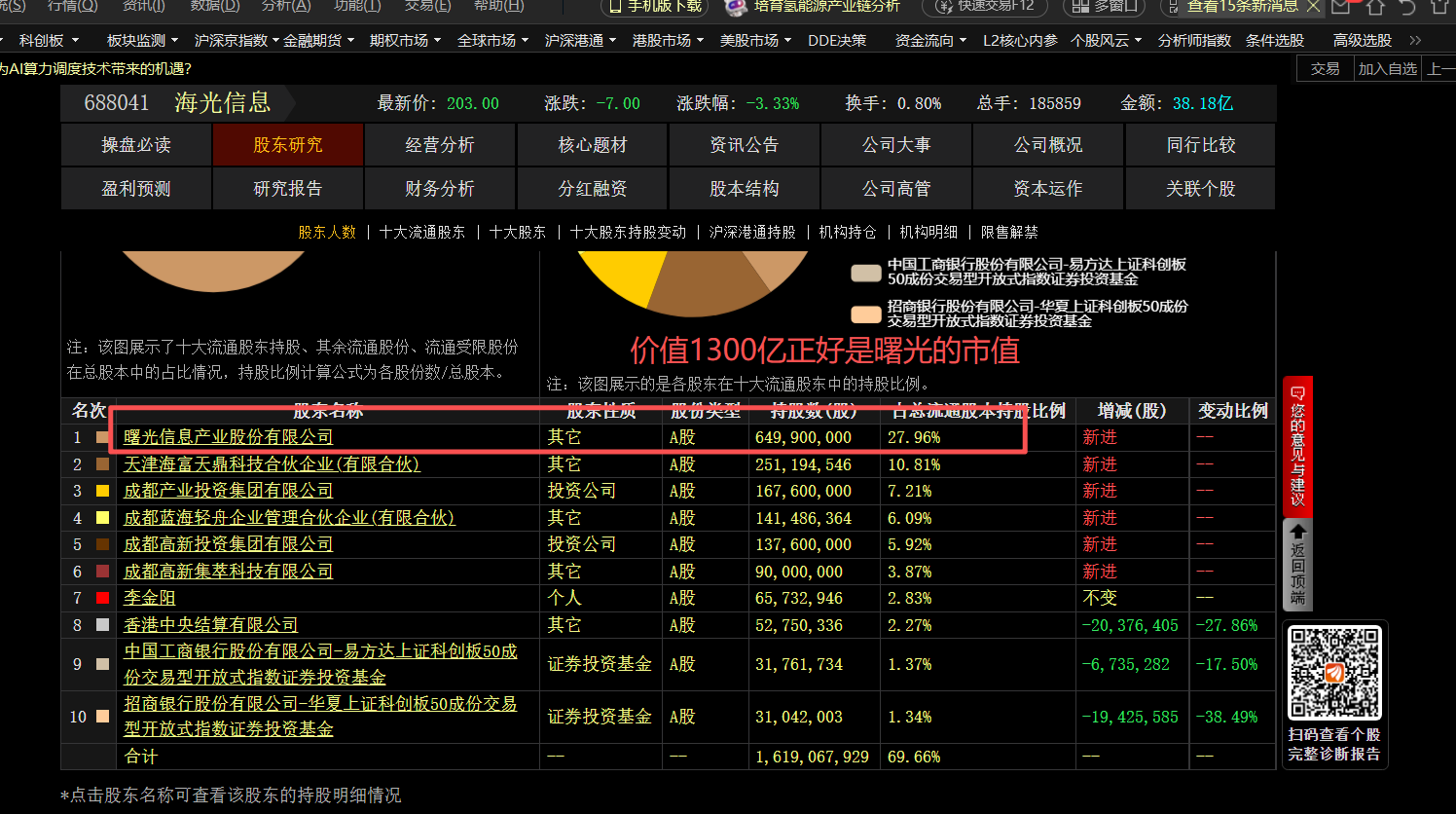Open 条件选股 in the toolbar

click(x=1275, y=40)
